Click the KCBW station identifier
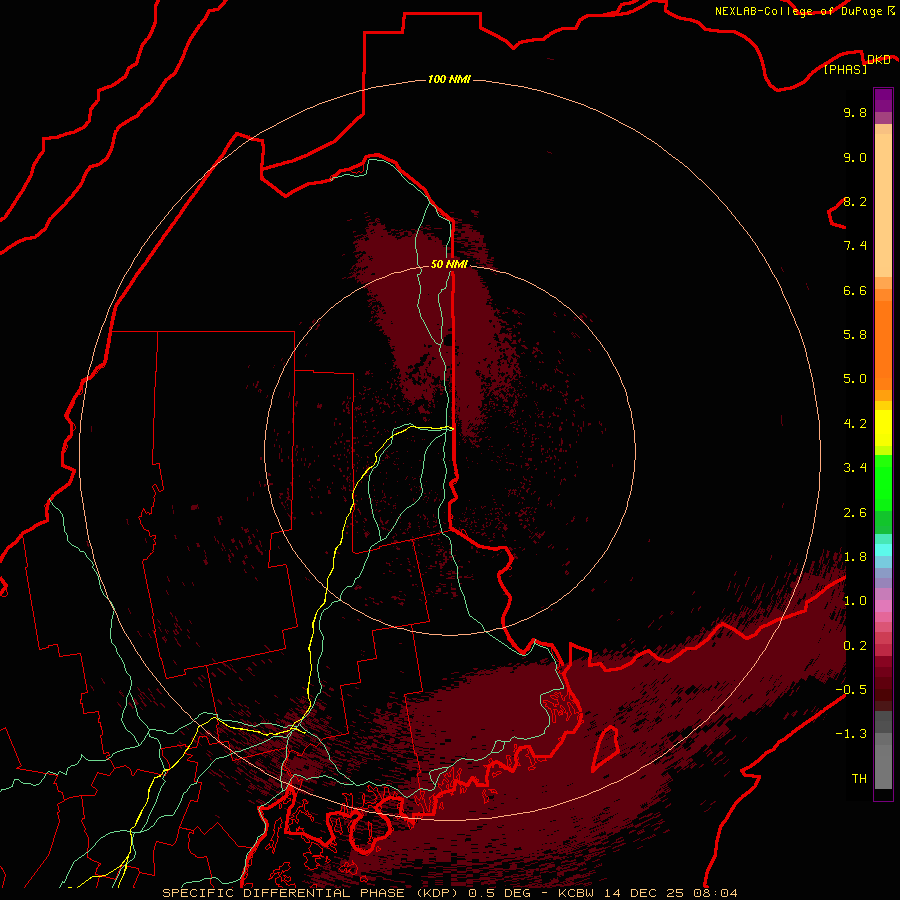The width and height of the screenshot is (900, 900). tap(576, 893)
